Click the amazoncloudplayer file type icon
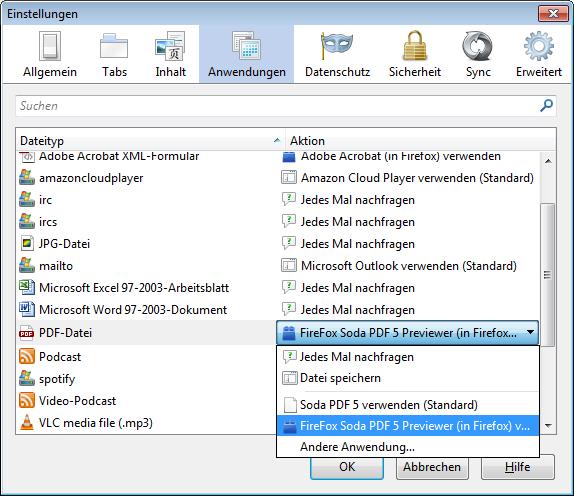This screenshot has height=496, width=574. point(27,178)
